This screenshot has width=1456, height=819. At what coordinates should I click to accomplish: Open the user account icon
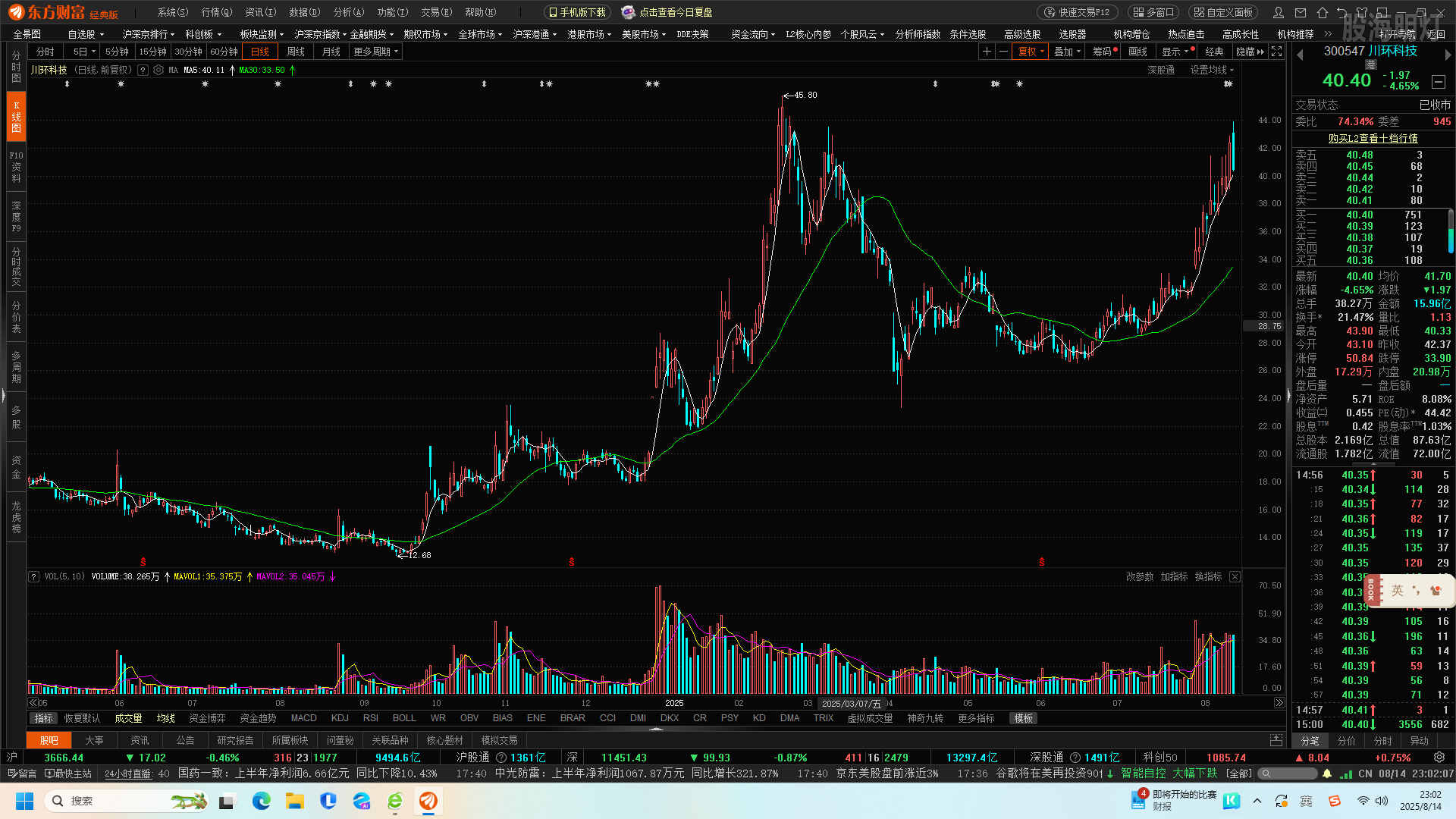pyautogui.click(x=1279, y=12)
